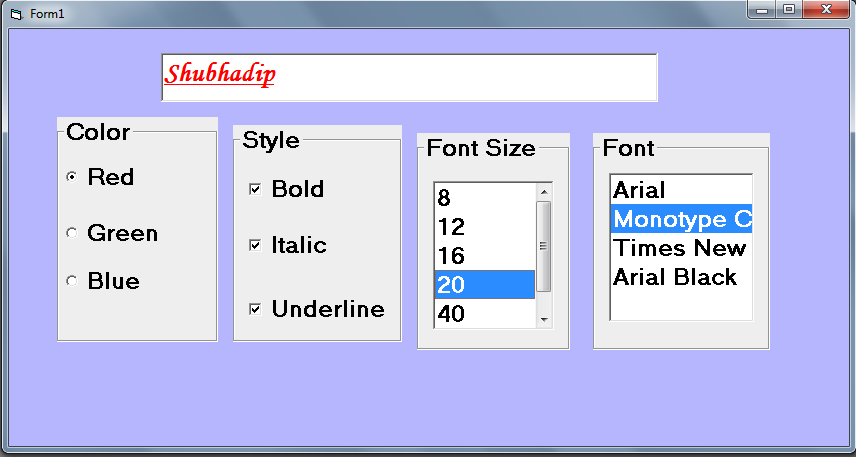Click font size 20 entry

(484, 285)
